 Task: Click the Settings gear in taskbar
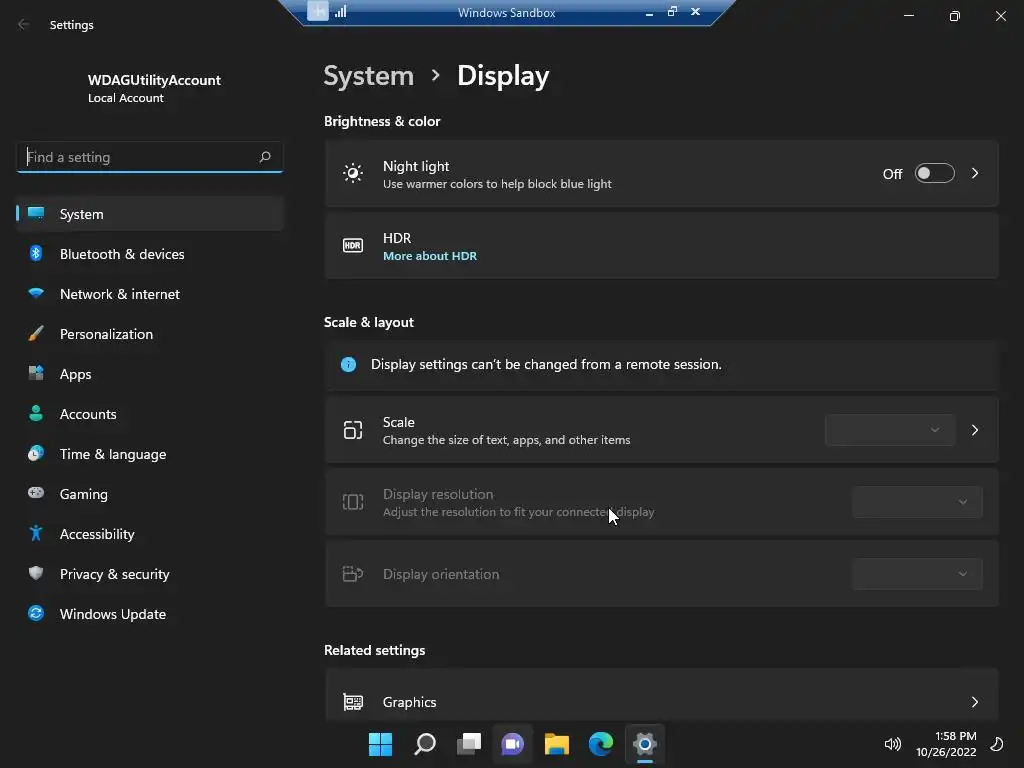tap(645, 744)
